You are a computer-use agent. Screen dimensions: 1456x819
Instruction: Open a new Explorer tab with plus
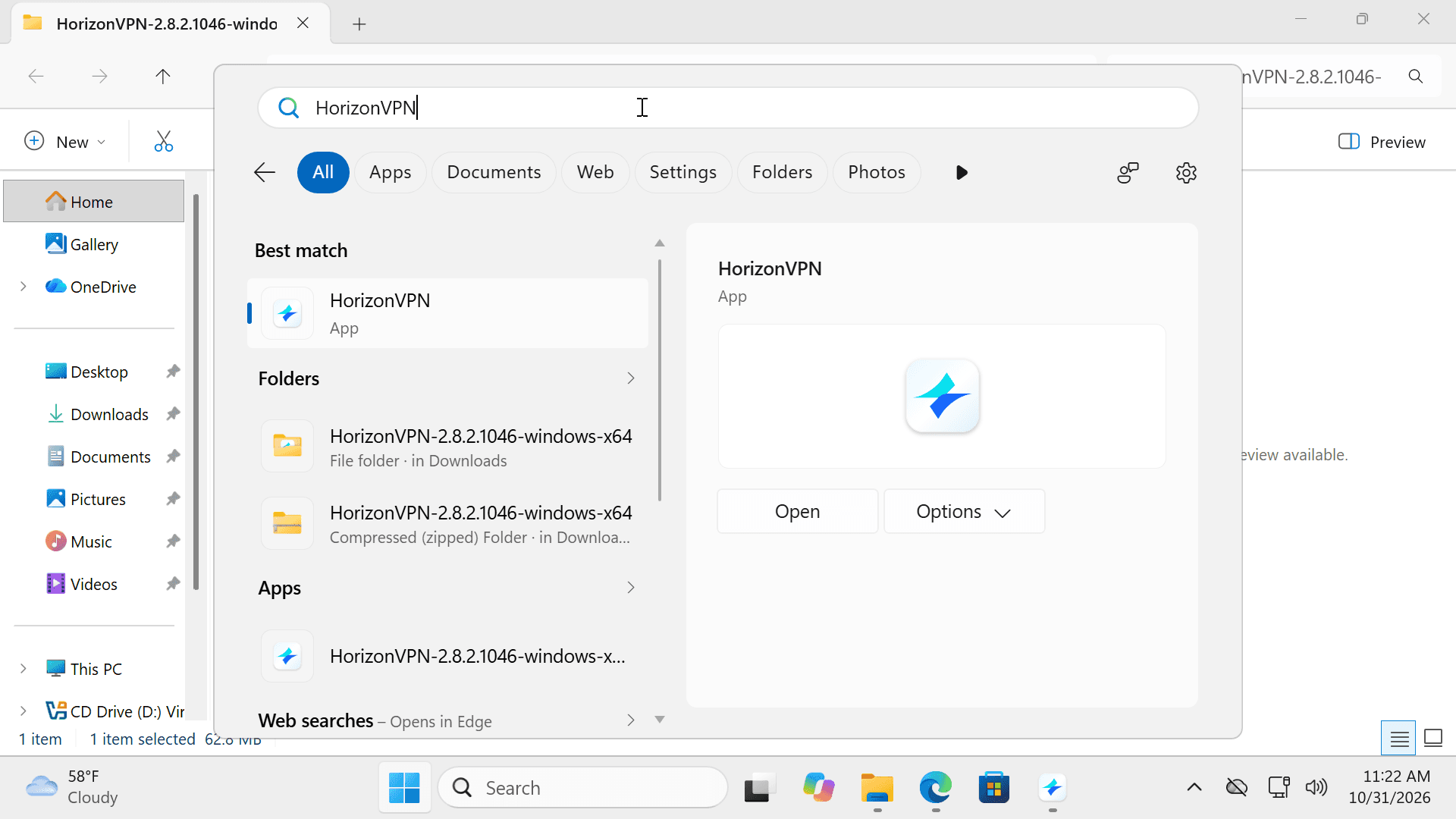pyautogui.click(x=359, y=24)
